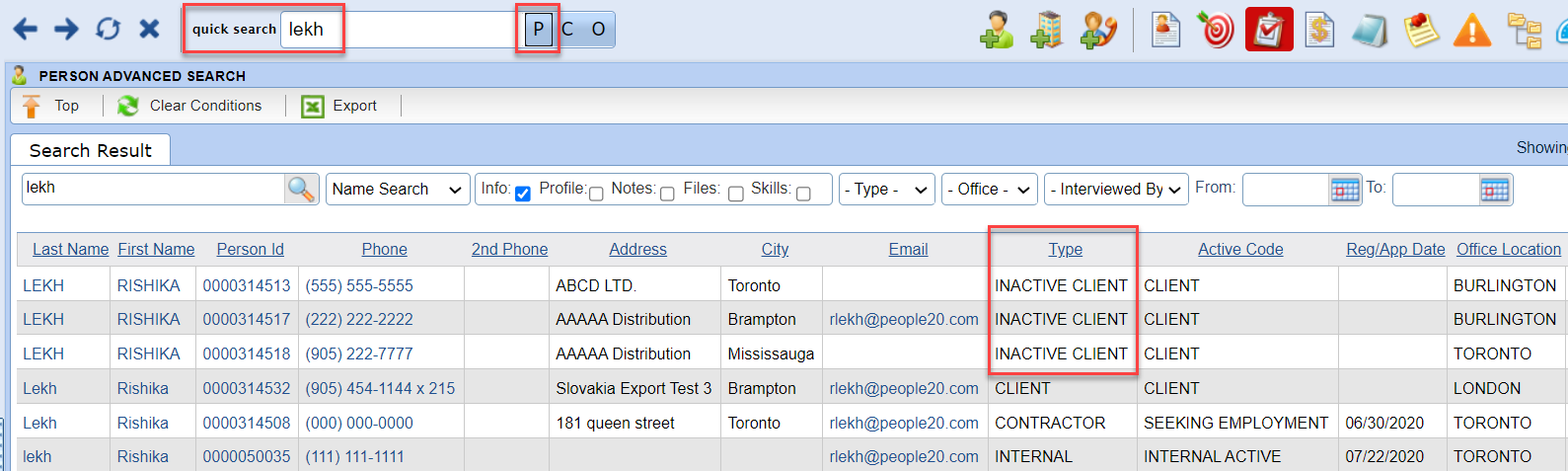Check the Files checkbox
The height and width of the screenshot is (471, 1568).
point(736,194)
